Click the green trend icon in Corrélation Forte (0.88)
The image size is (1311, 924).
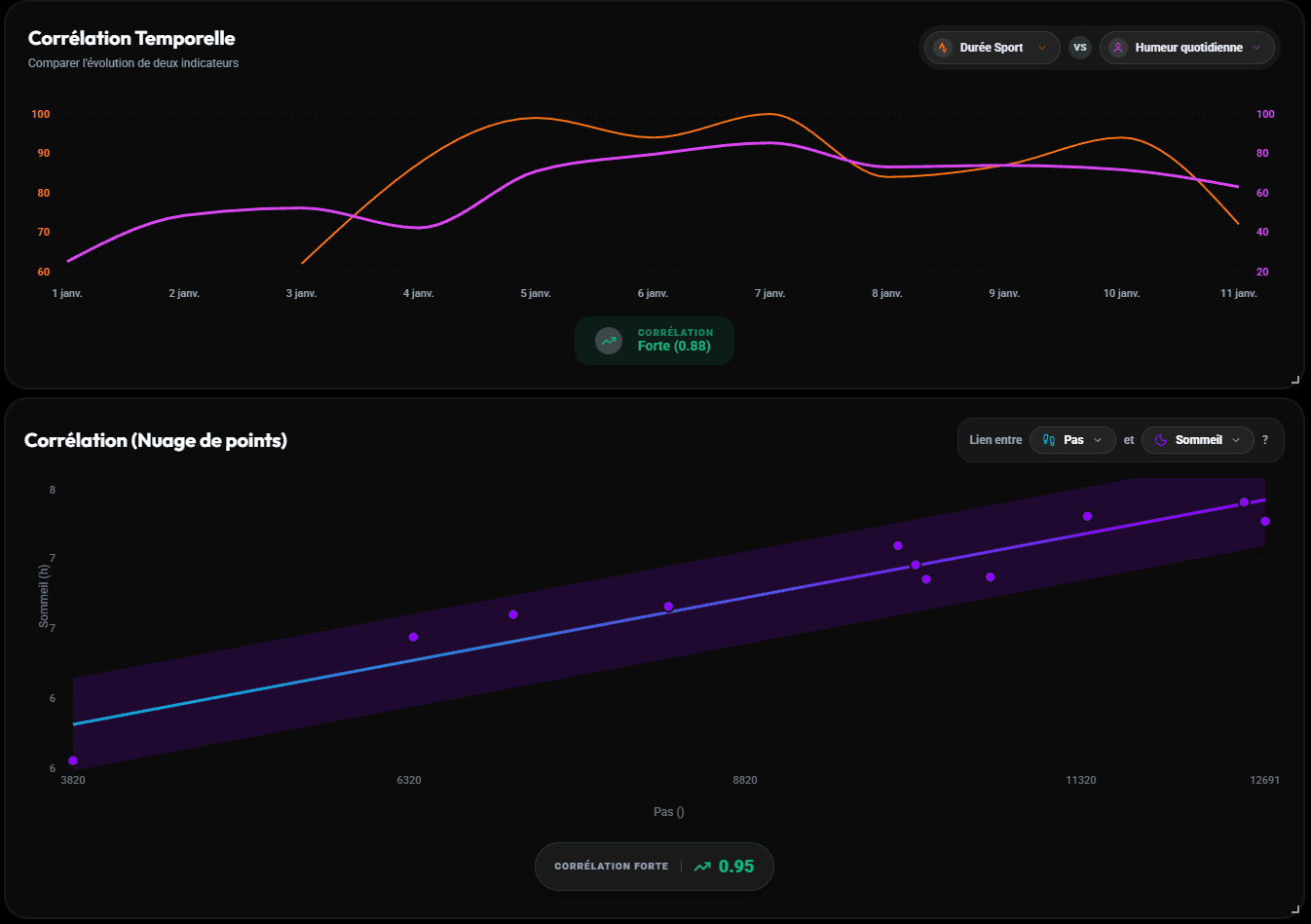click(609, 341)
